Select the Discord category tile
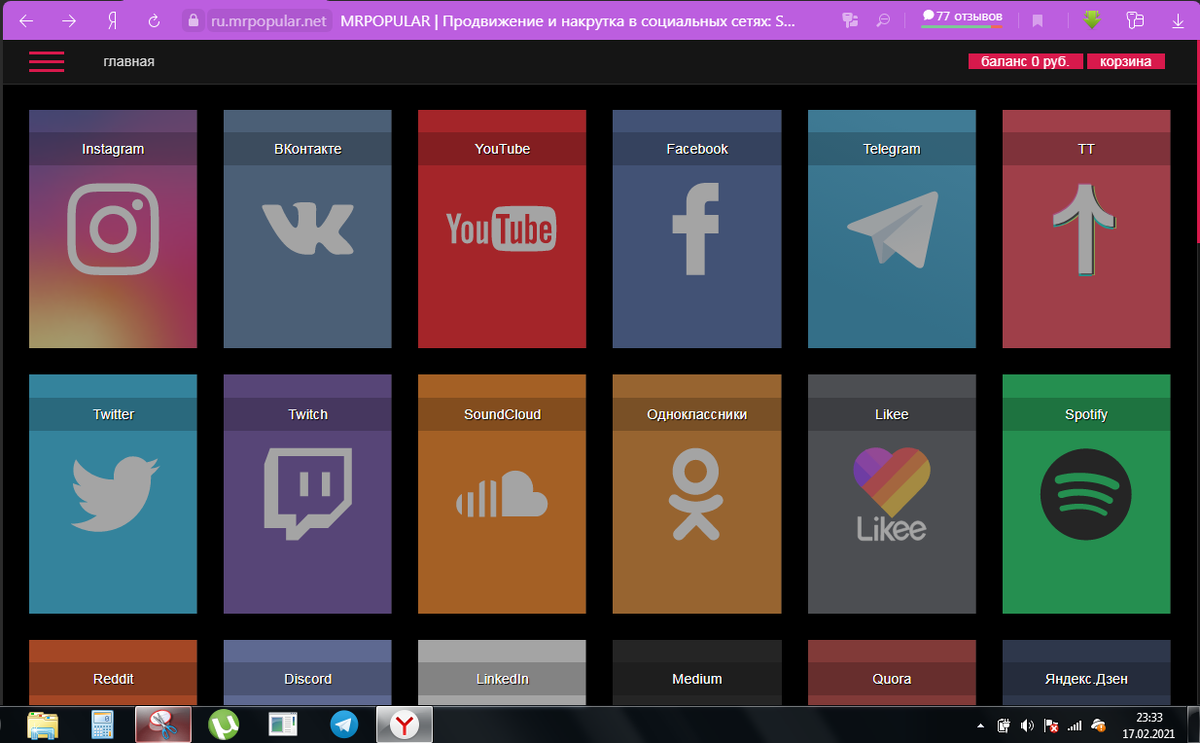This screenshot has width=1200, height=743. click(308, 672)
